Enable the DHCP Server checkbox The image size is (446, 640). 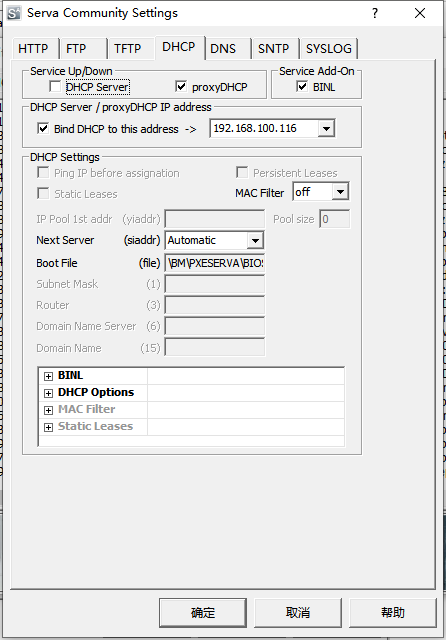(x=55, y=87)
